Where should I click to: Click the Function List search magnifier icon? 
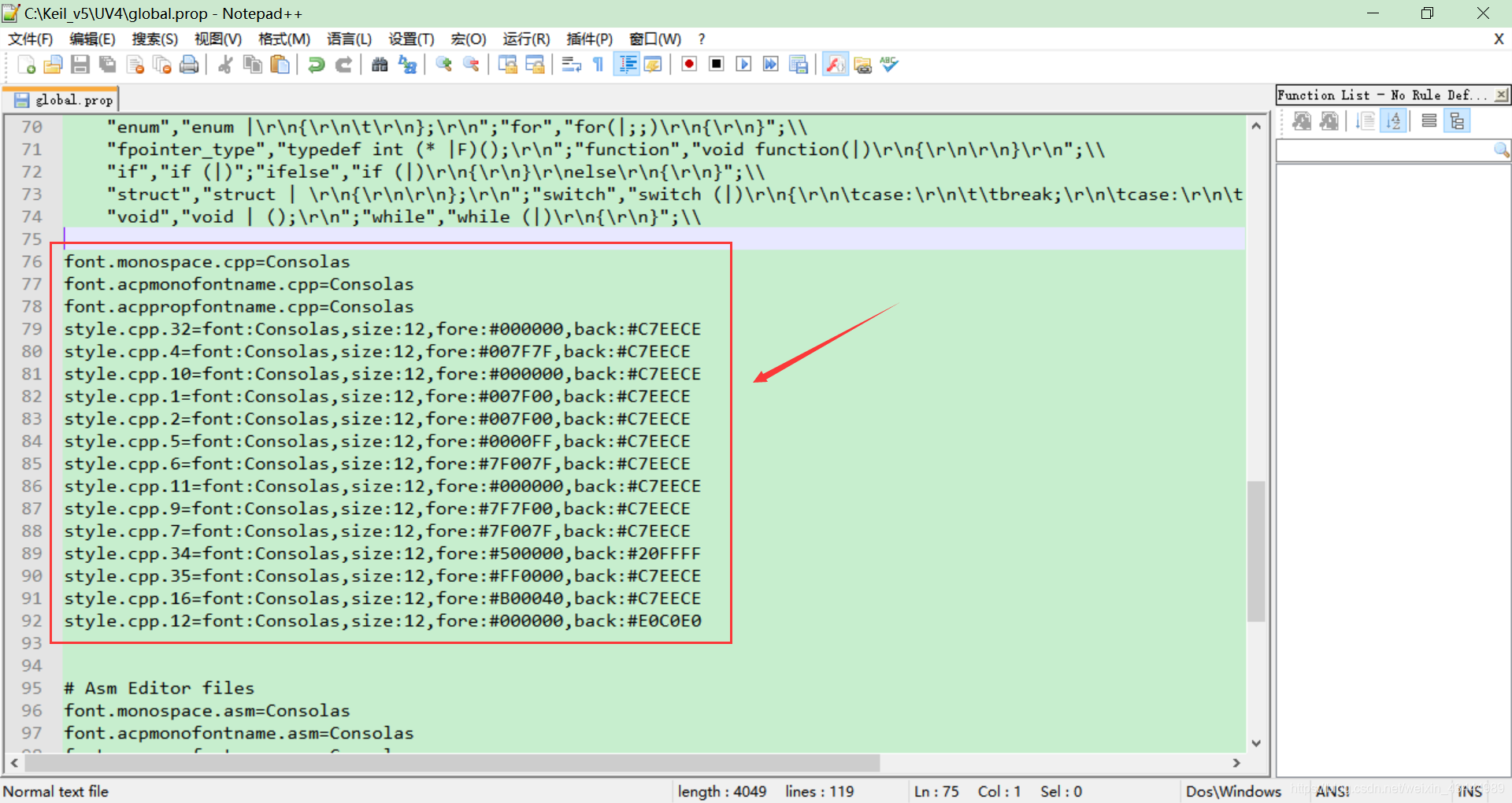point(1502,150)
